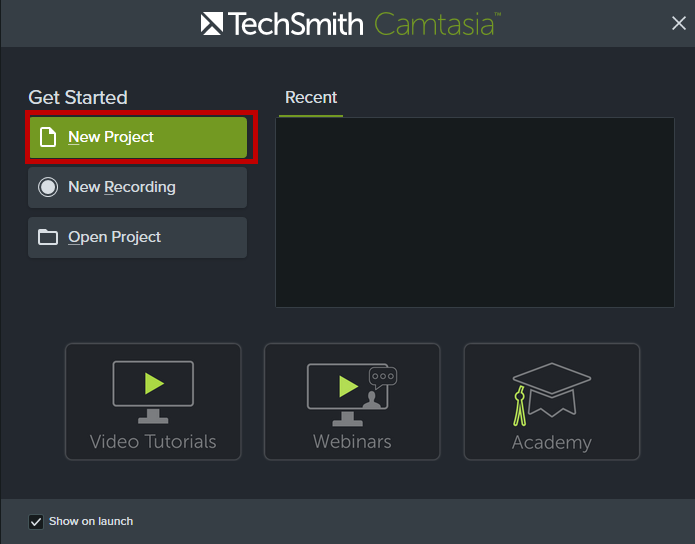Screen dimensions: 695x544
Task: Open the Video Tutorials card
Action: [153, 401]
